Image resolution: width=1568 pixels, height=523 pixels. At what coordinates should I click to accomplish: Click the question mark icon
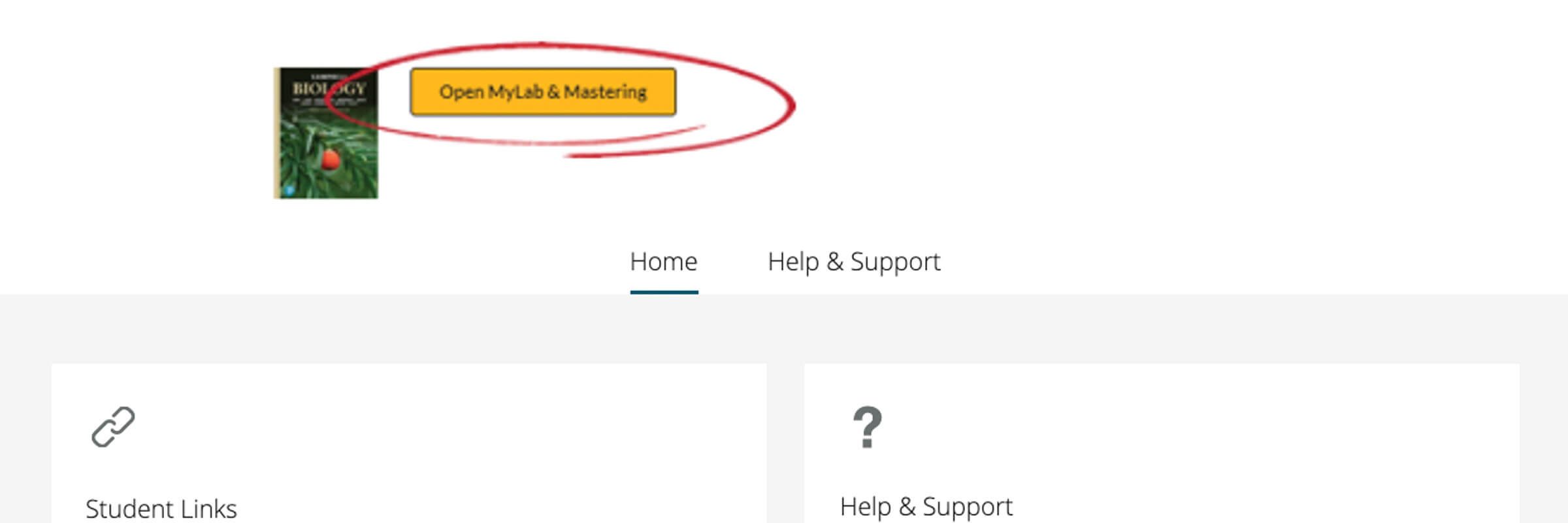(868, 428)
